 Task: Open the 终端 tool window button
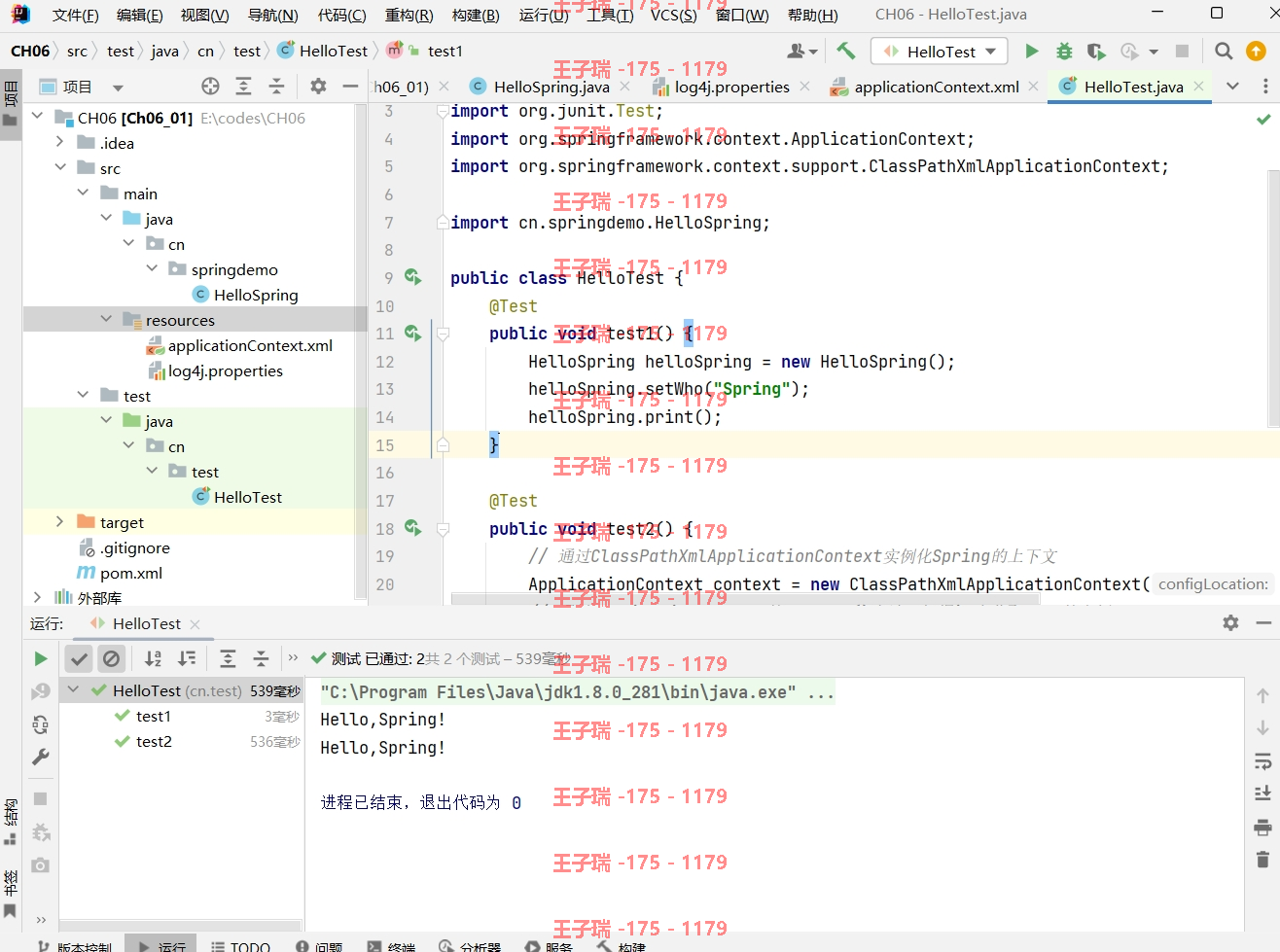391,945
